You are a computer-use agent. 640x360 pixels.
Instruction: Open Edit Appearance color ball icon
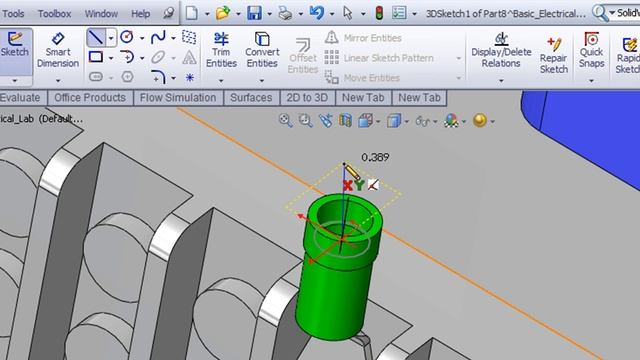pos(451,121)
